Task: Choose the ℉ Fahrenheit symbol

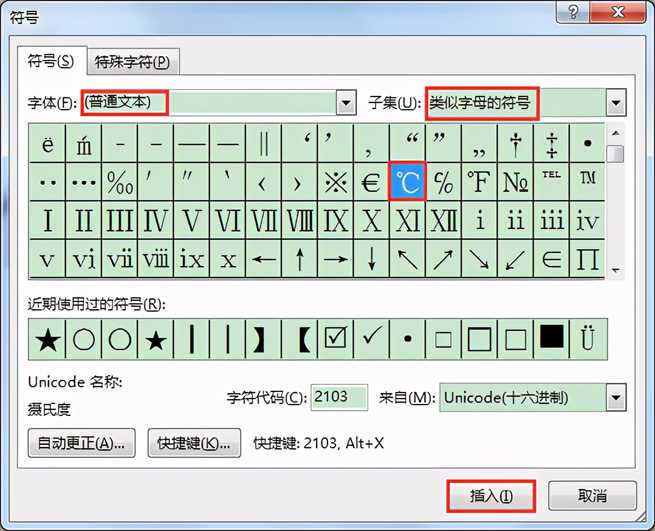Action: click(479, 182)
